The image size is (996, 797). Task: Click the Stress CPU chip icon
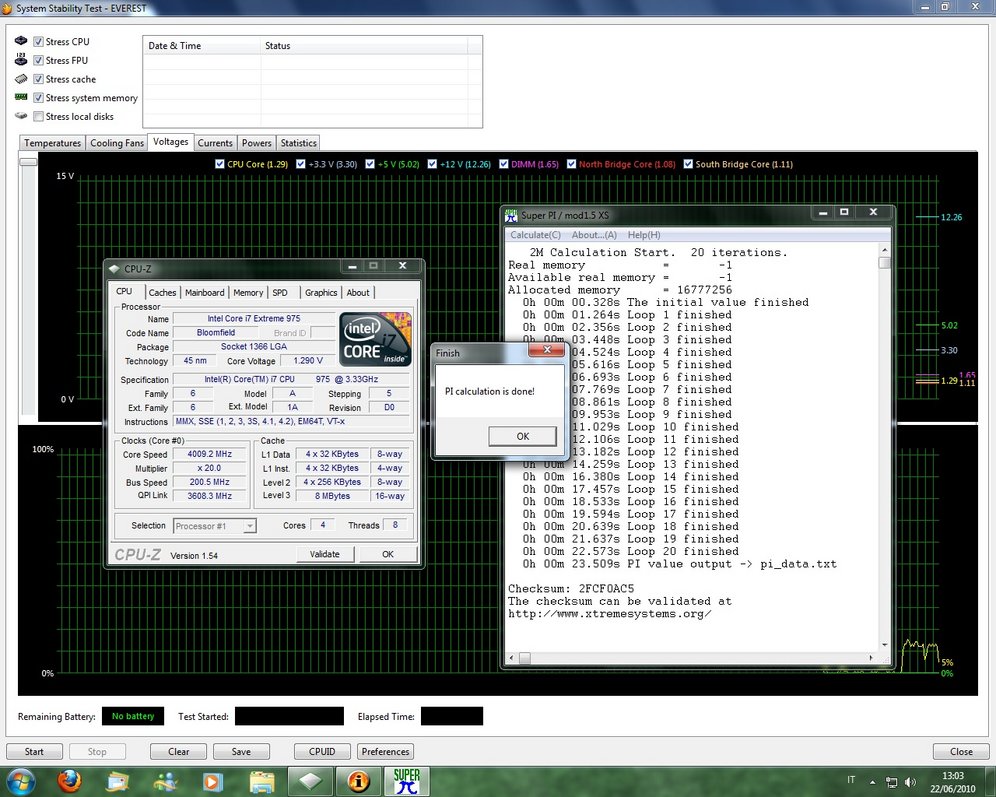pyautogui.click(x=21, y=41)
